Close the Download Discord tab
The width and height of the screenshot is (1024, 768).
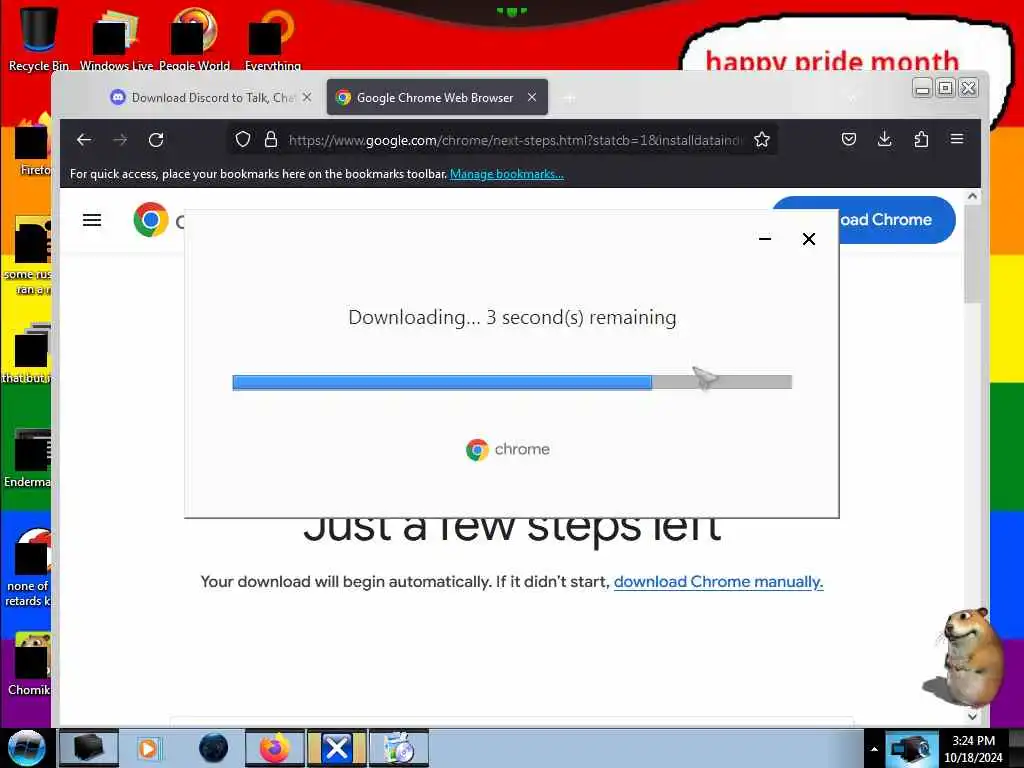pos(307,97)
